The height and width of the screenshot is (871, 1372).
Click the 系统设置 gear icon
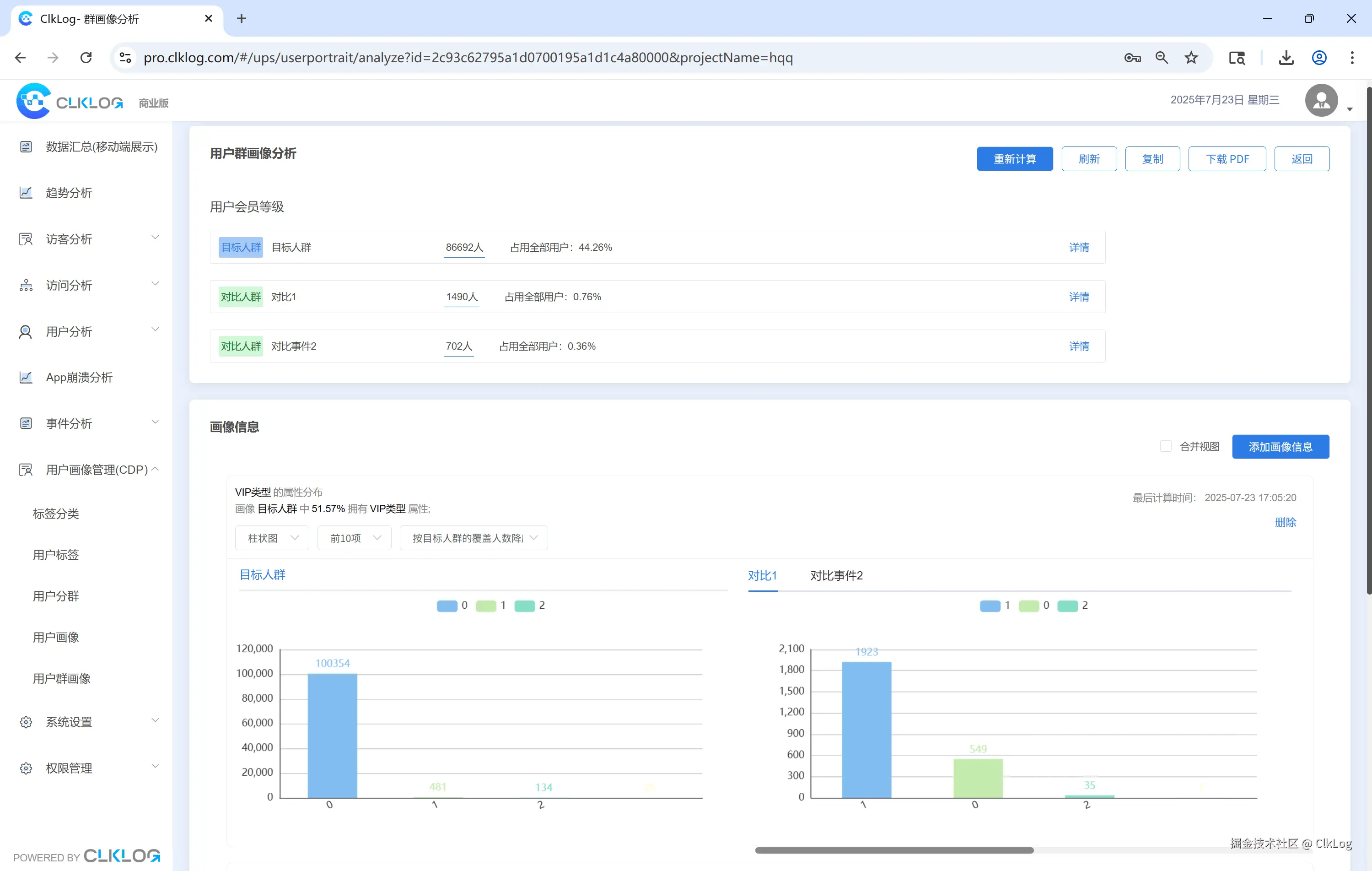(26, 722)
